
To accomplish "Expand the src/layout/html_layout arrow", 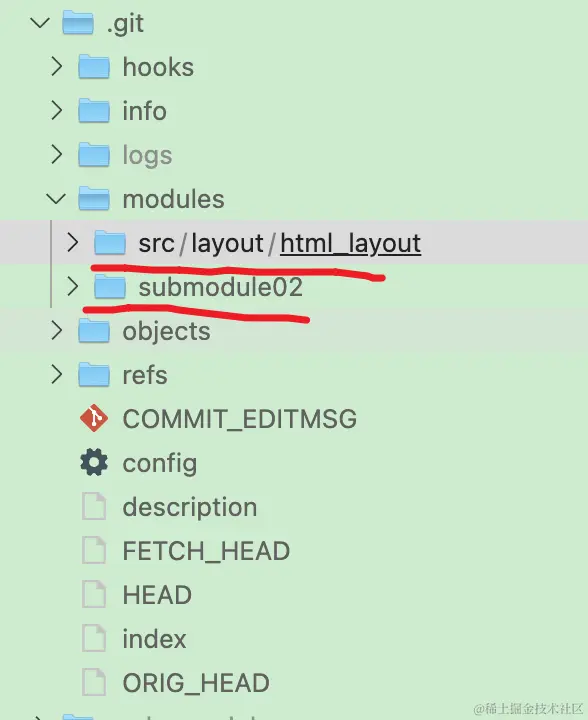I will [73, 242].
